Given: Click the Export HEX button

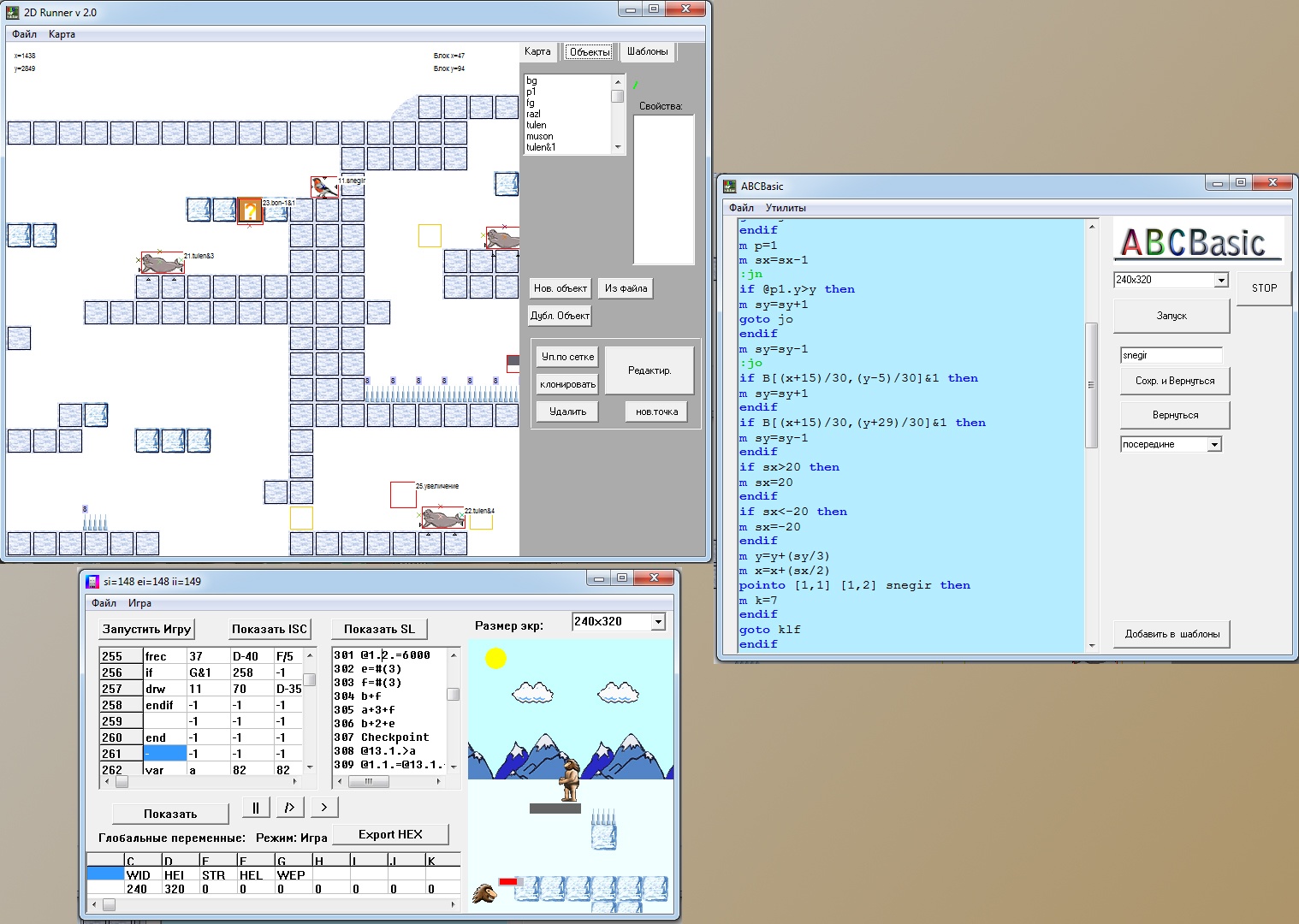Looking at the screenshot, I should tap(390, 834).
